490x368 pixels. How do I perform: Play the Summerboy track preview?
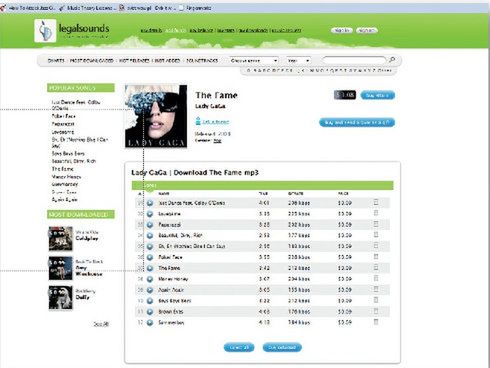point(150,323)
